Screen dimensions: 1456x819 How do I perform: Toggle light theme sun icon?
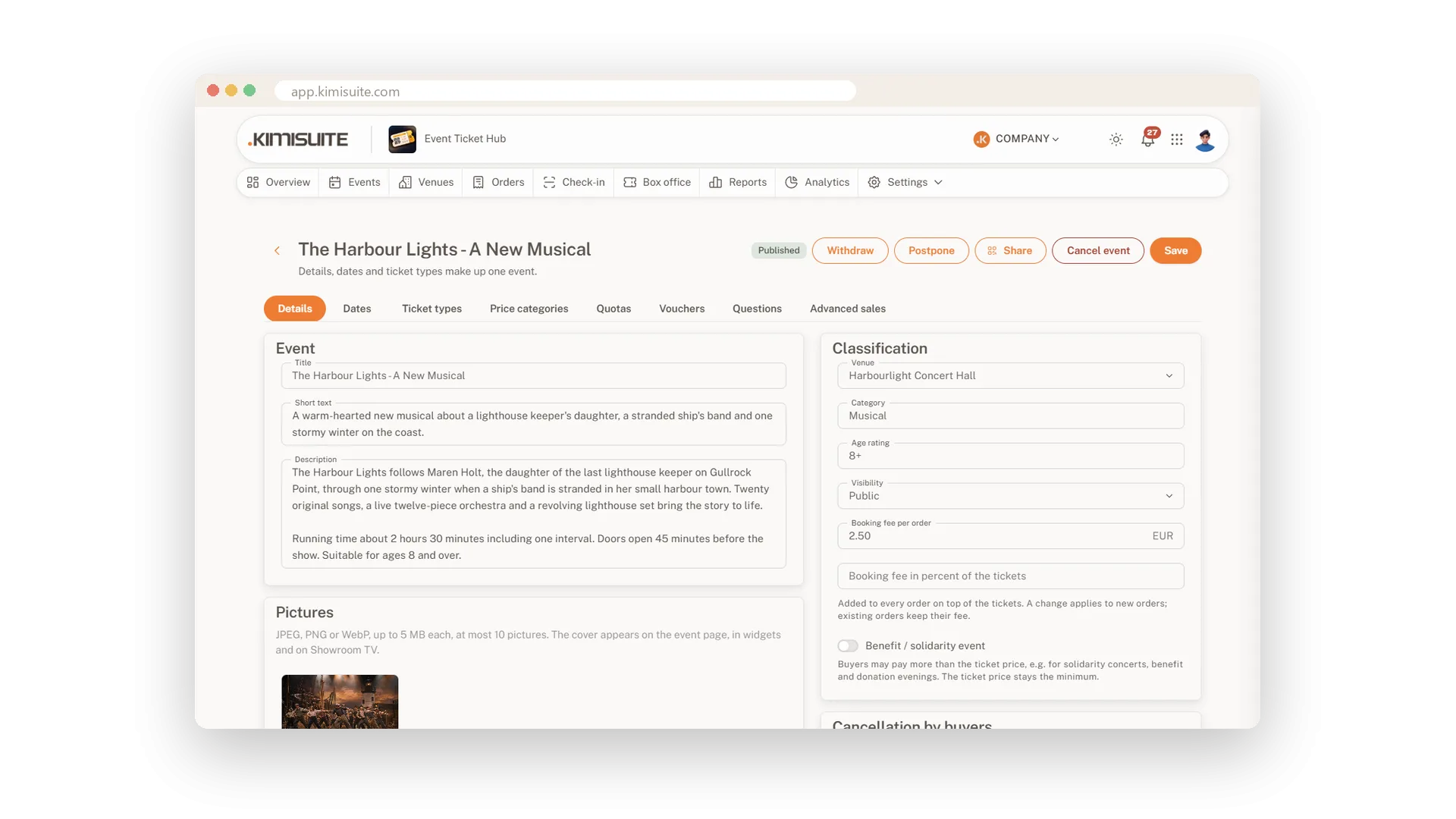[x=1116, y=140]
